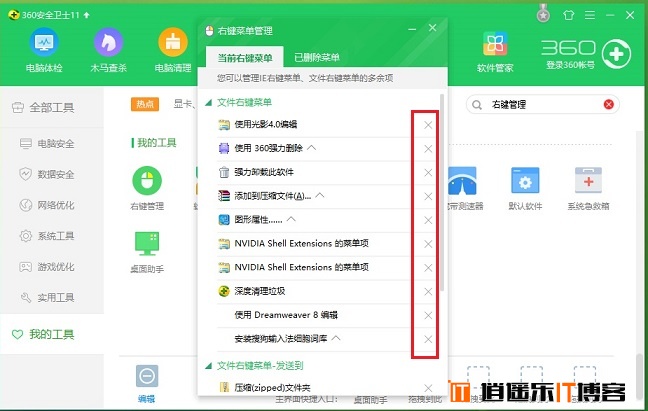Click the 使用光影4.0编辑 row text
Viewport: 648px width, 411px height.
tap(266, 124)
